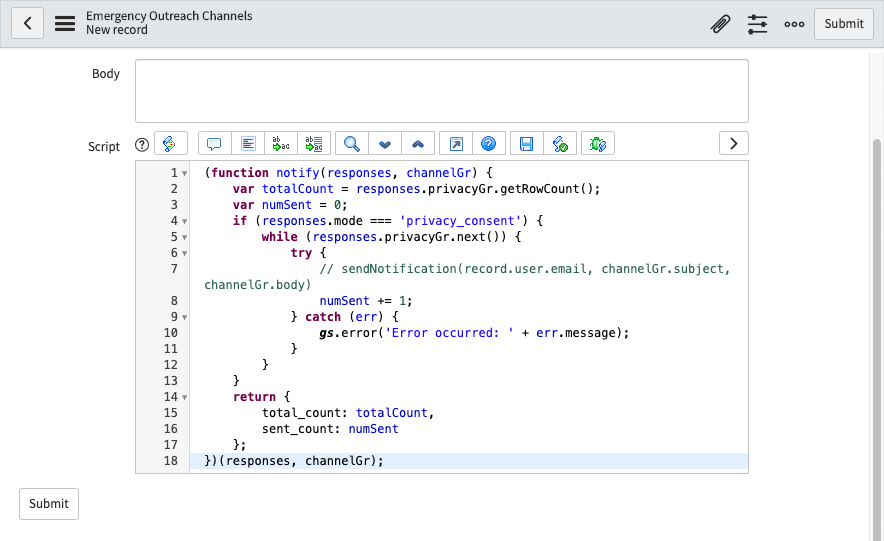
Task: Toggle full screen script editor
Action: [456, 144]
